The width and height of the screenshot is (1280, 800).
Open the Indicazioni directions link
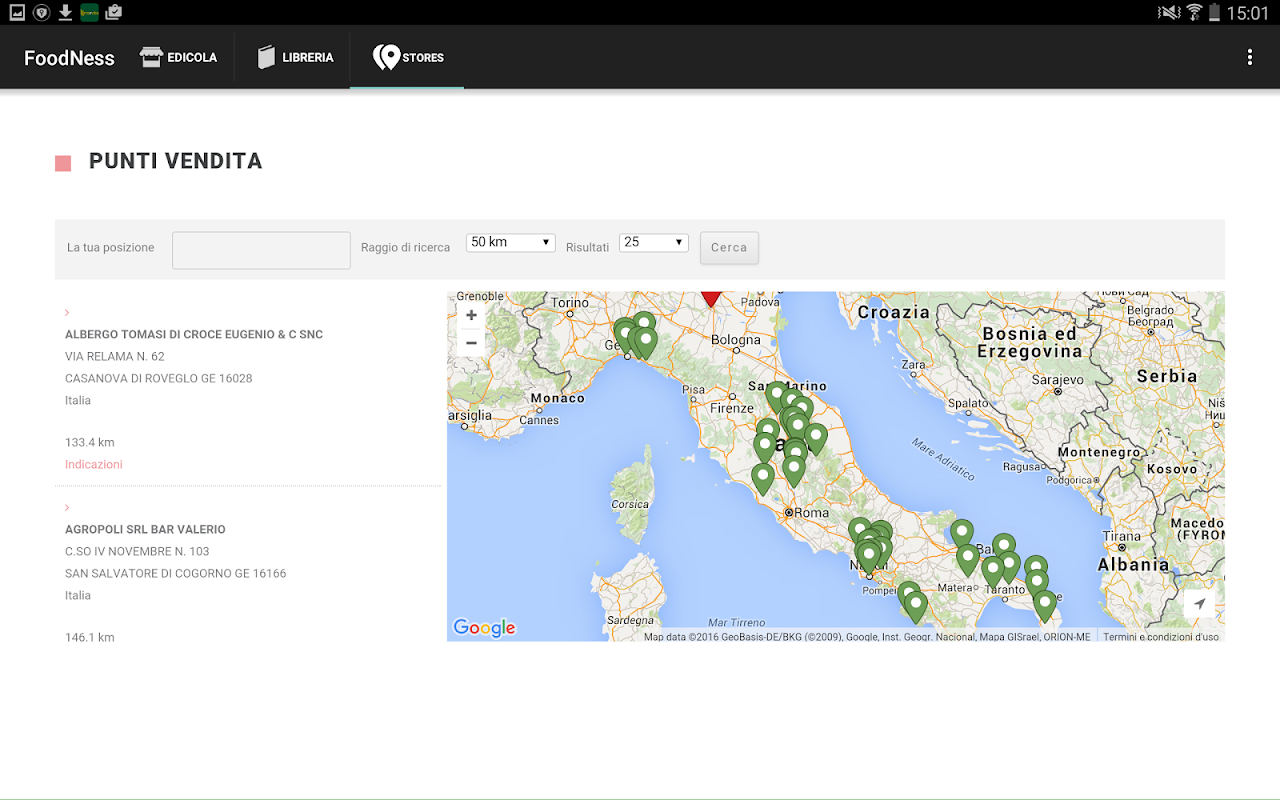point(94,464)
